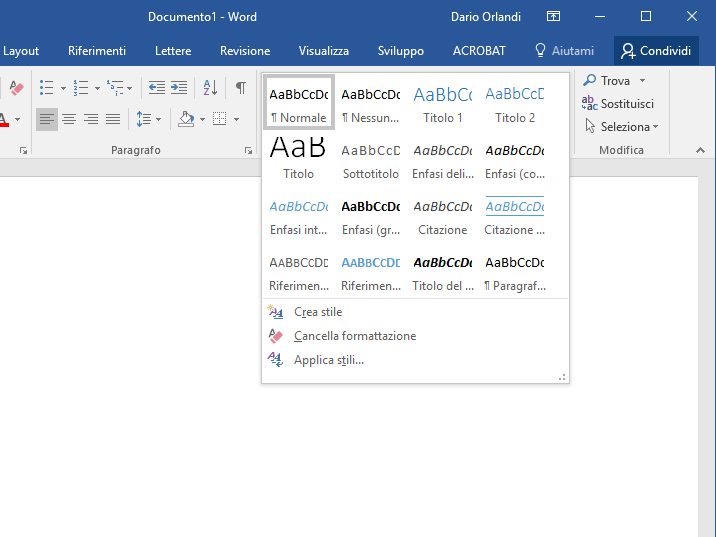The image size is (716, 537).
Task: Click the paint bucket shading icon
Action: [x=185, y=119]
